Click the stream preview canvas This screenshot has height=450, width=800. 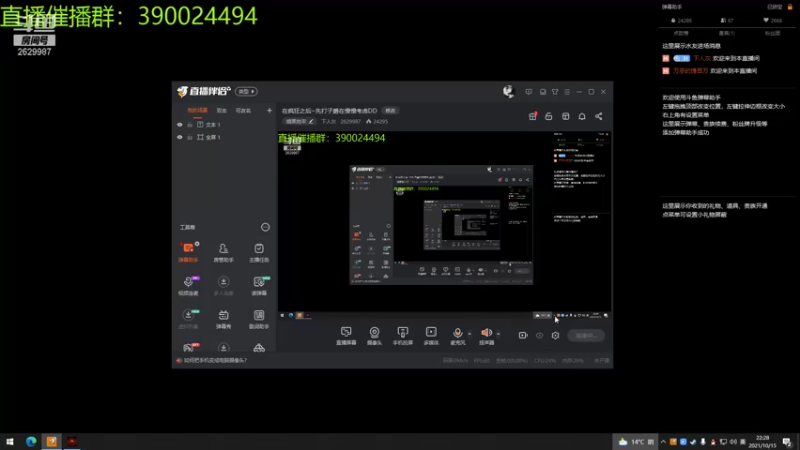(x=444, y=225)
